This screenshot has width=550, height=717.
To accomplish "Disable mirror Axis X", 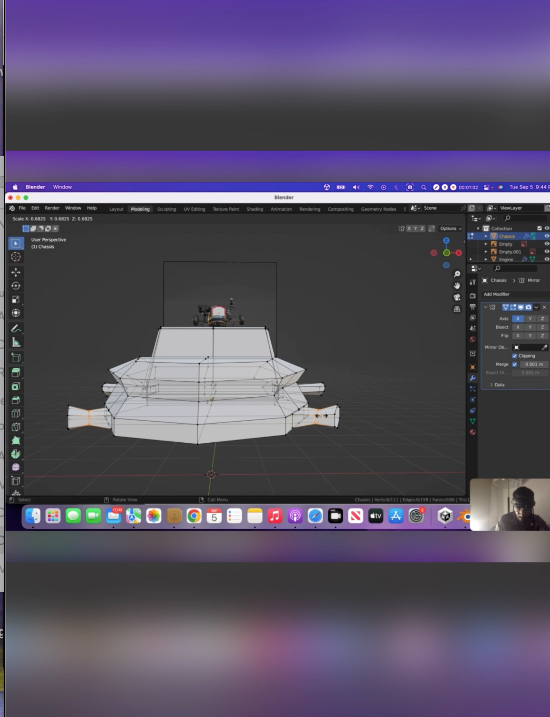I will (x=518, y=318).
